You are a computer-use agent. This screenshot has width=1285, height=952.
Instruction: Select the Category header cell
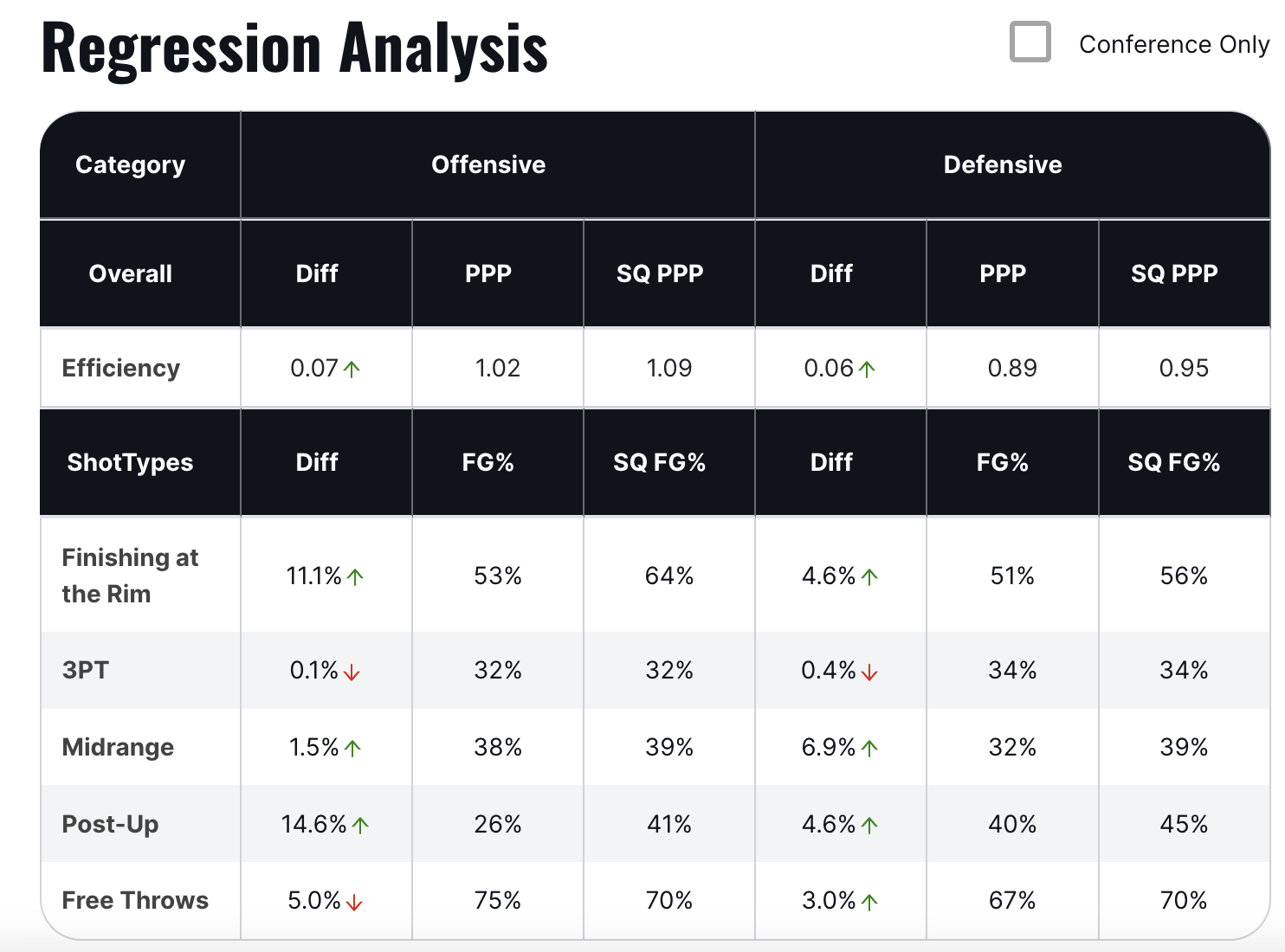131,164
